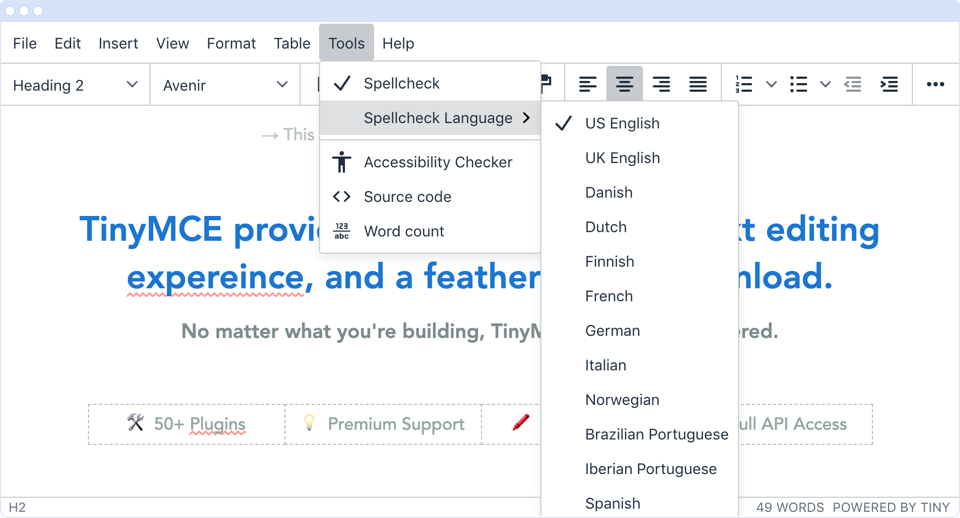This screenshot has width=960, height=518.
Task: Click the partially hidden format painter icon
Action: pyautogui.click(x=546, y=83)
